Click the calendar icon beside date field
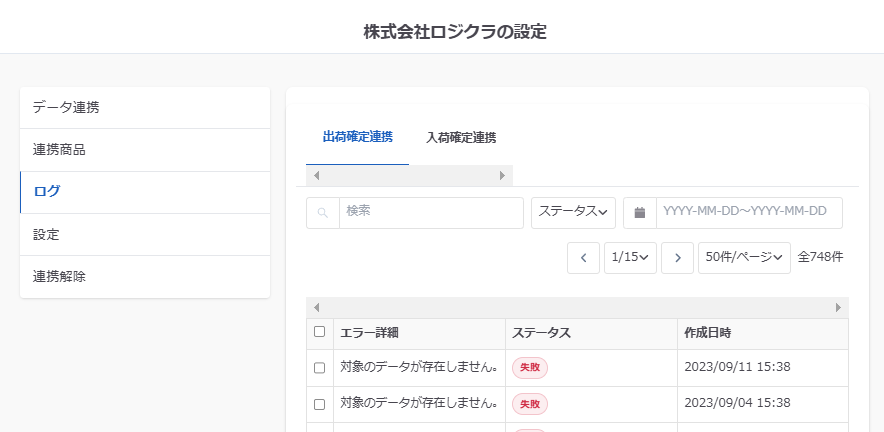The height and width of the screenshot is (432, 884). [640, 213]
